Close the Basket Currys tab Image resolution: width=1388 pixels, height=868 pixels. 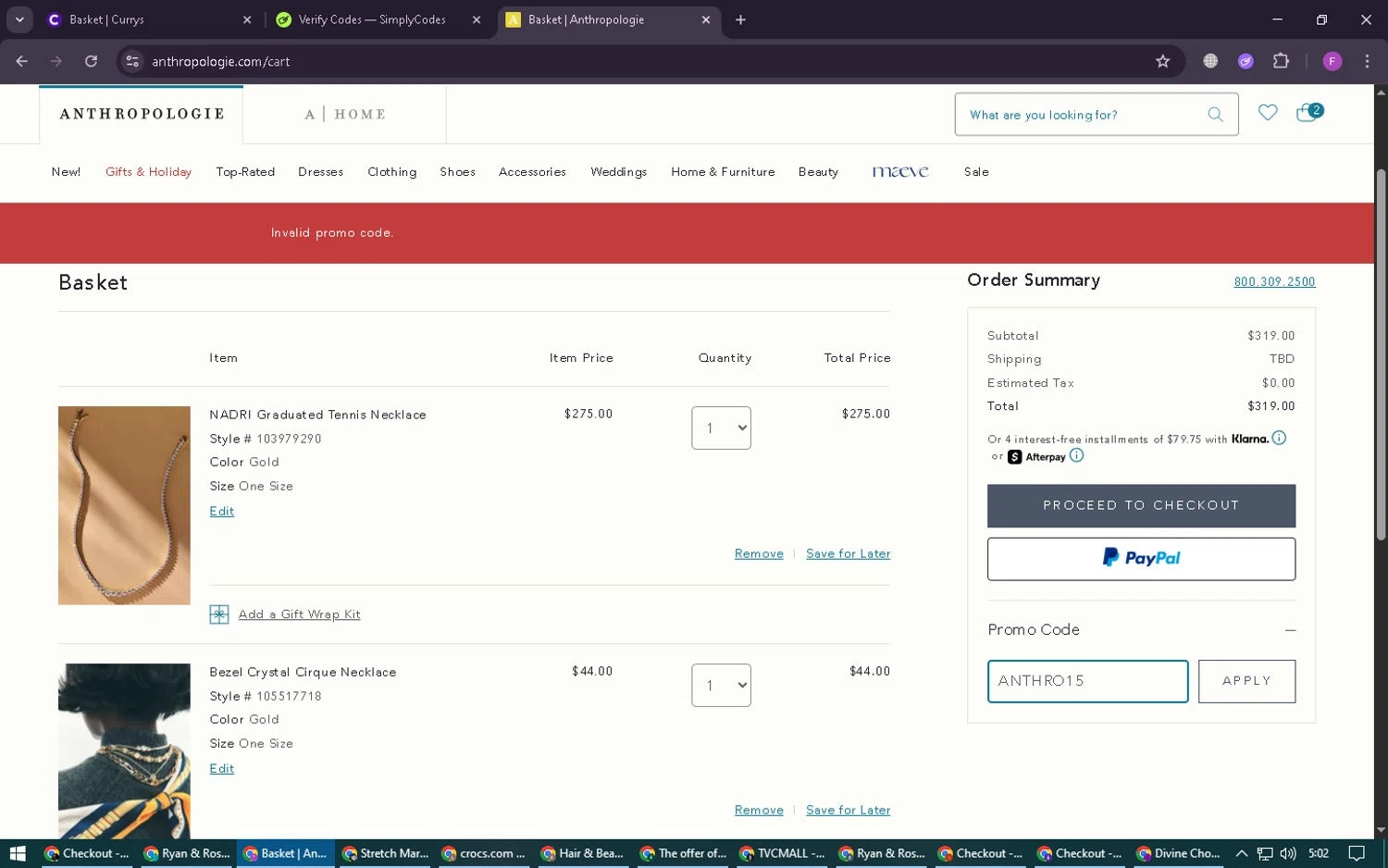pyautogui.click(x=247, y=19)
